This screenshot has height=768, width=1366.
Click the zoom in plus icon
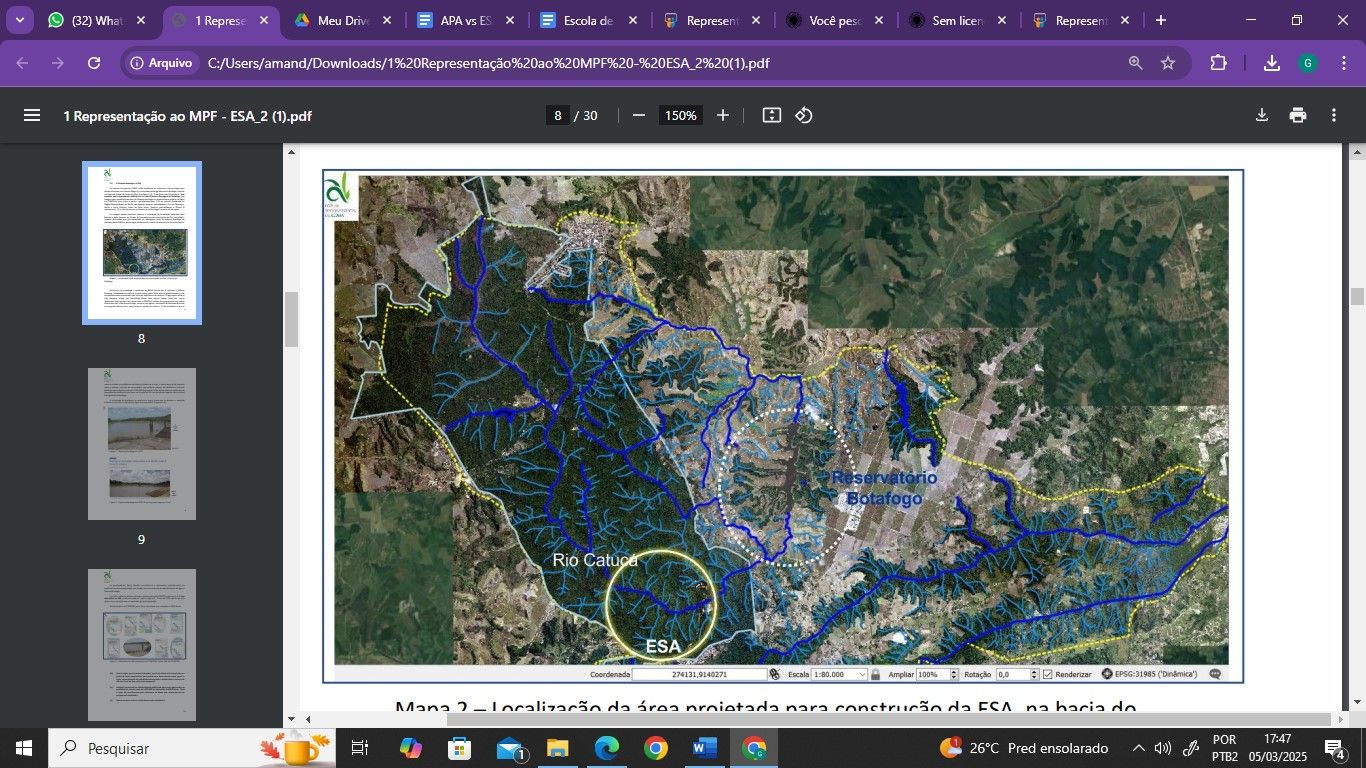(723, 115)
